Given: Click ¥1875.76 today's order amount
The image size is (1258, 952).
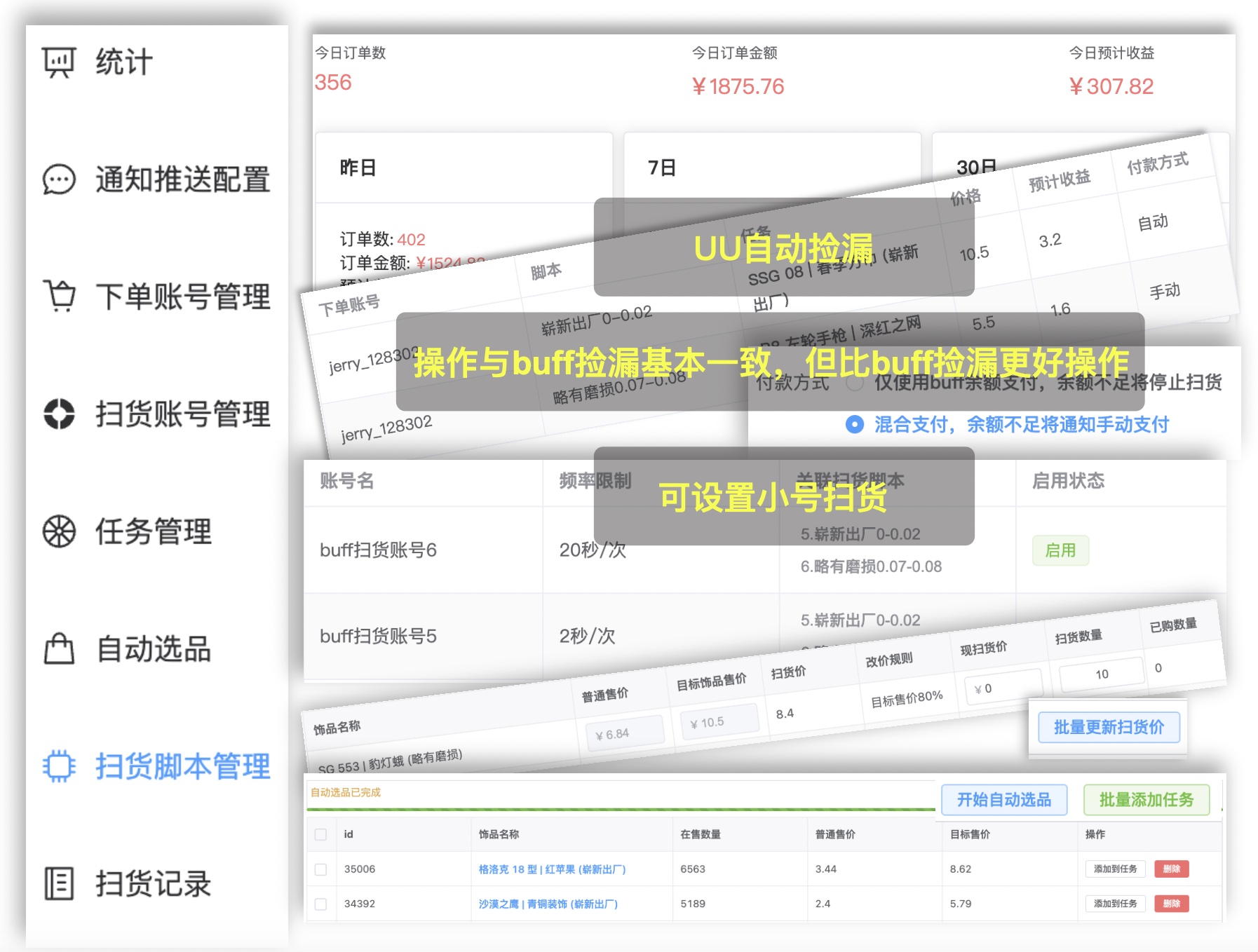Looking at the screenshot, I should click(738, 86).
